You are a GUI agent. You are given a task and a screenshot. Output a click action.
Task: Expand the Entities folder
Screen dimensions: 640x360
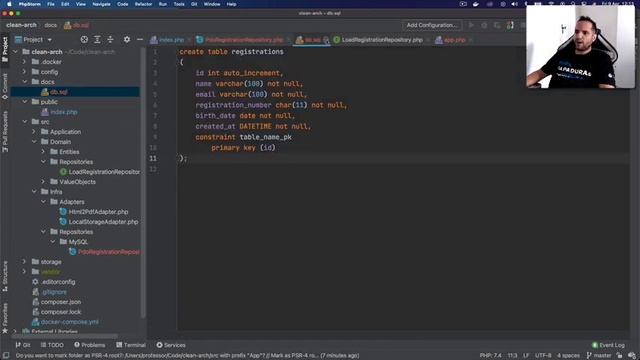(43, 152)
